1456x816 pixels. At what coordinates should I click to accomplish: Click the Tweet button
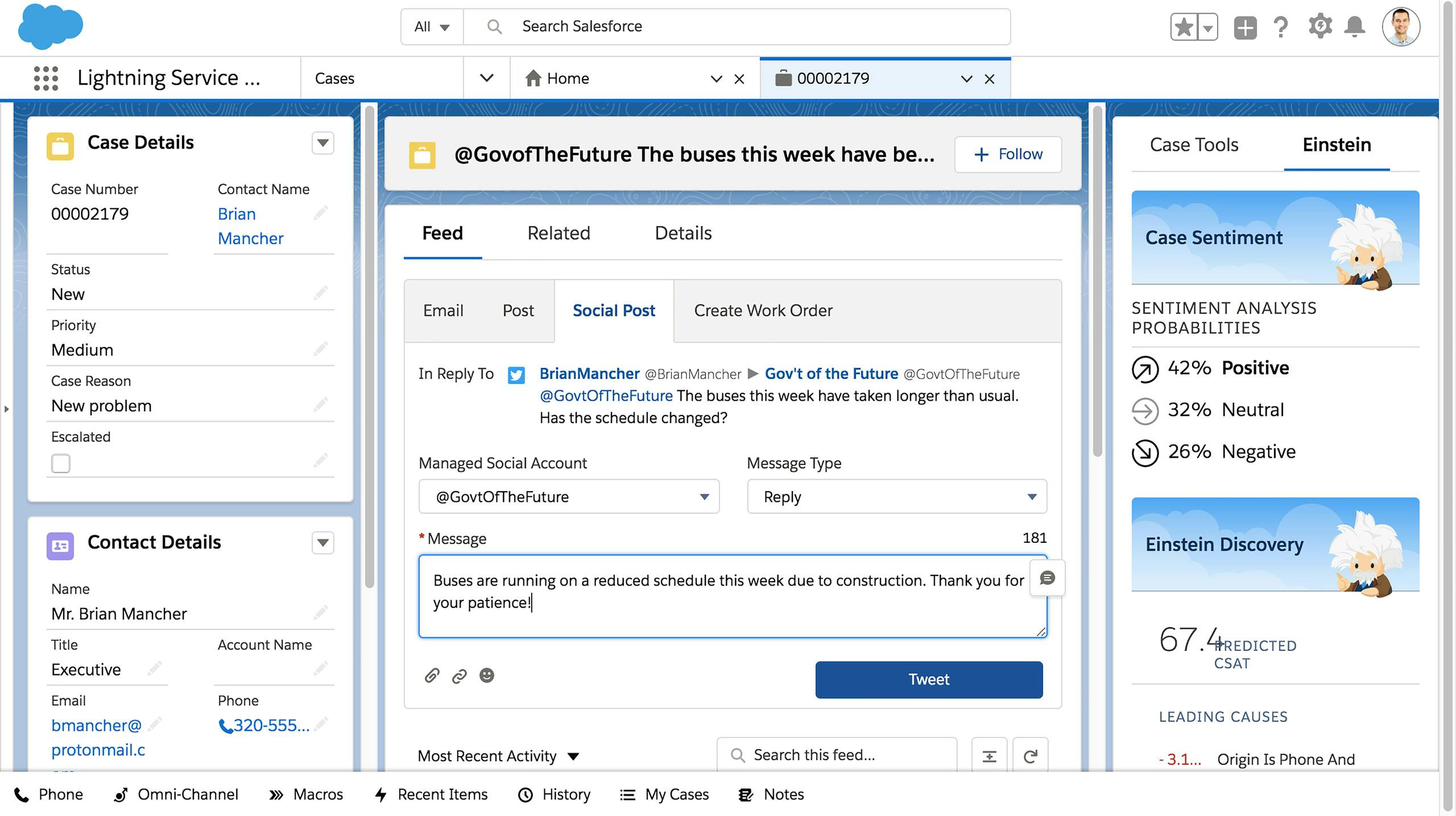(x=929, y=679)
